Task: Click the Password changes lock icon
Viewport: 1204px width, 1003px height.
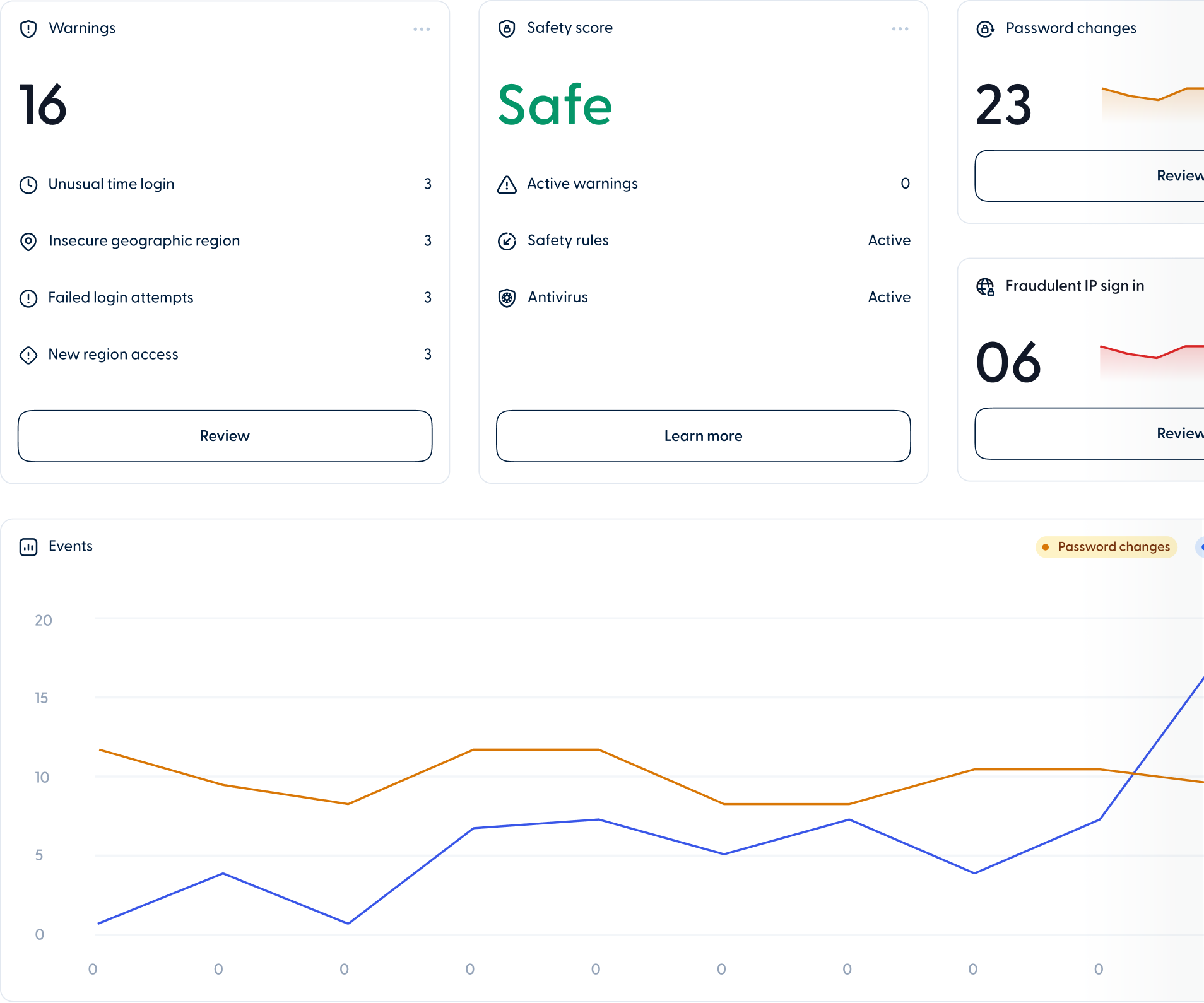Action: click(985, 29)
